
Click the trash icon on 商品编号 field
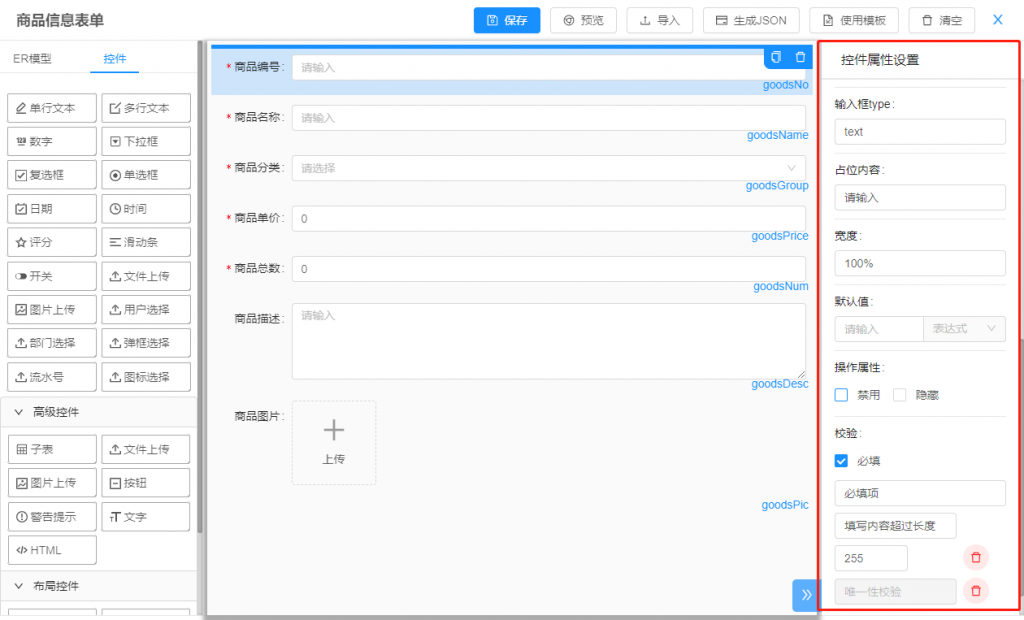800,57
